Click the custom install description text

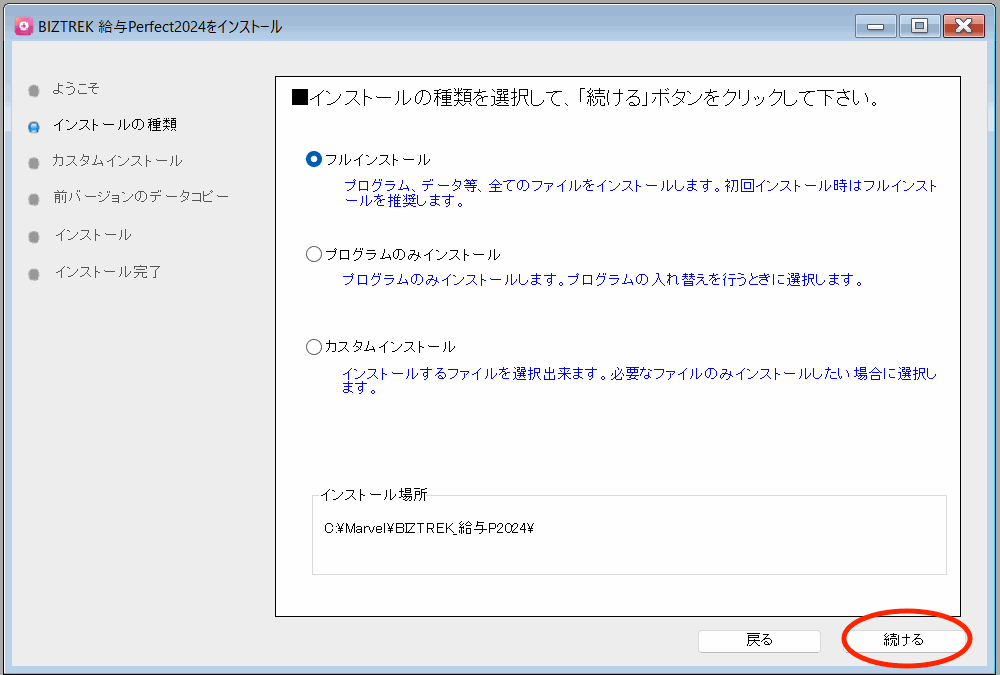(x=639, y=380)
